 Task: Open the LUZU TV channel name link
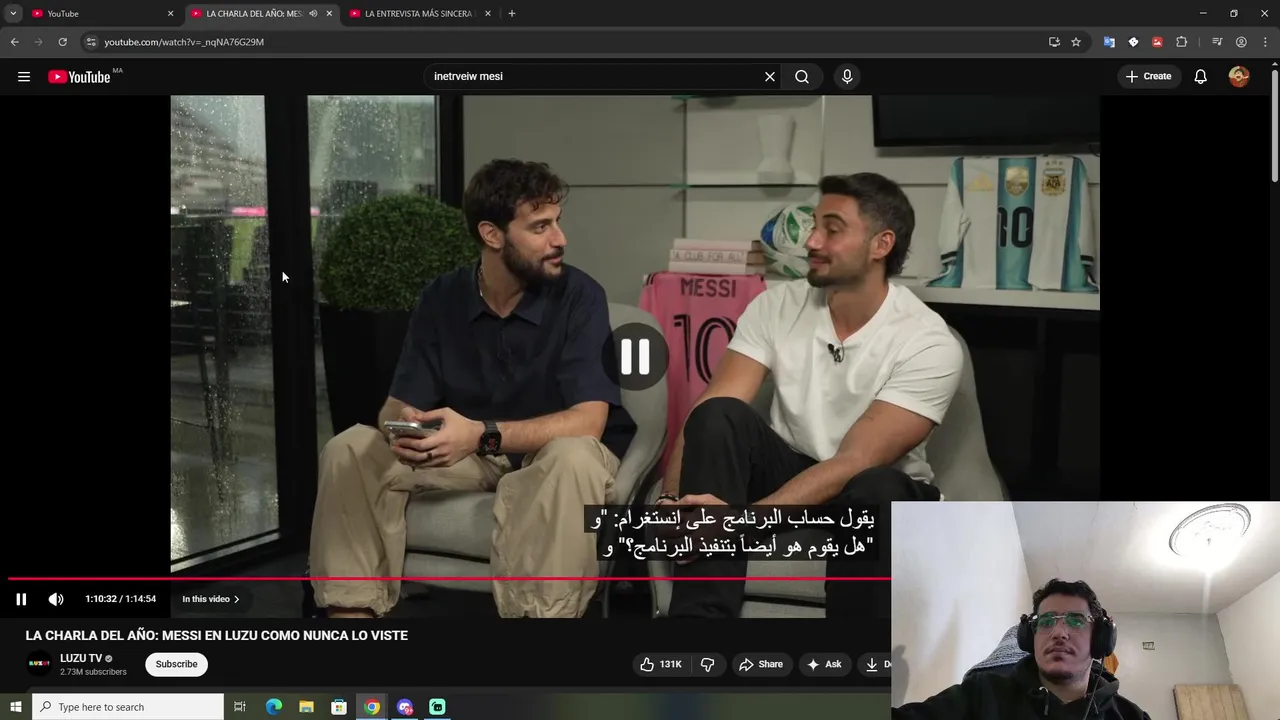[81, 658]
